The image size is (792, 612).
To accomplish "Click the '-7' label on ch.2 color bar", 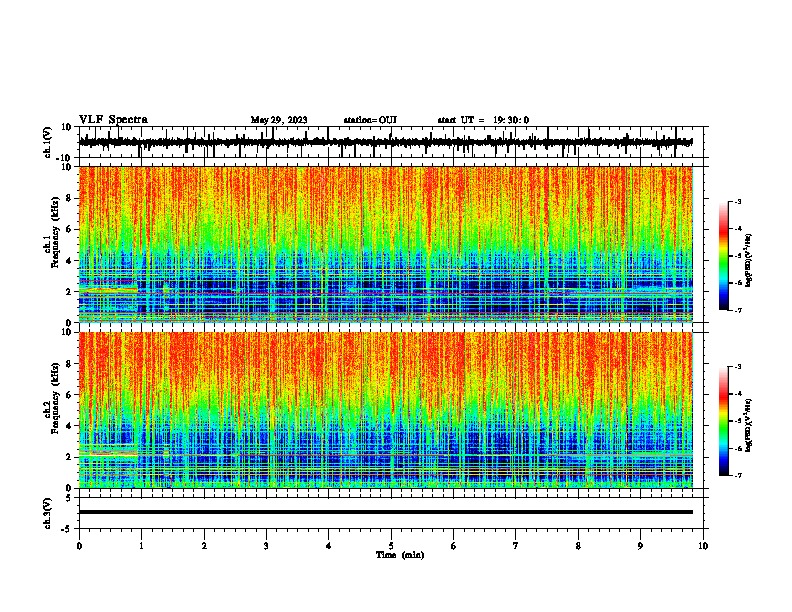I will coord(737,476).
